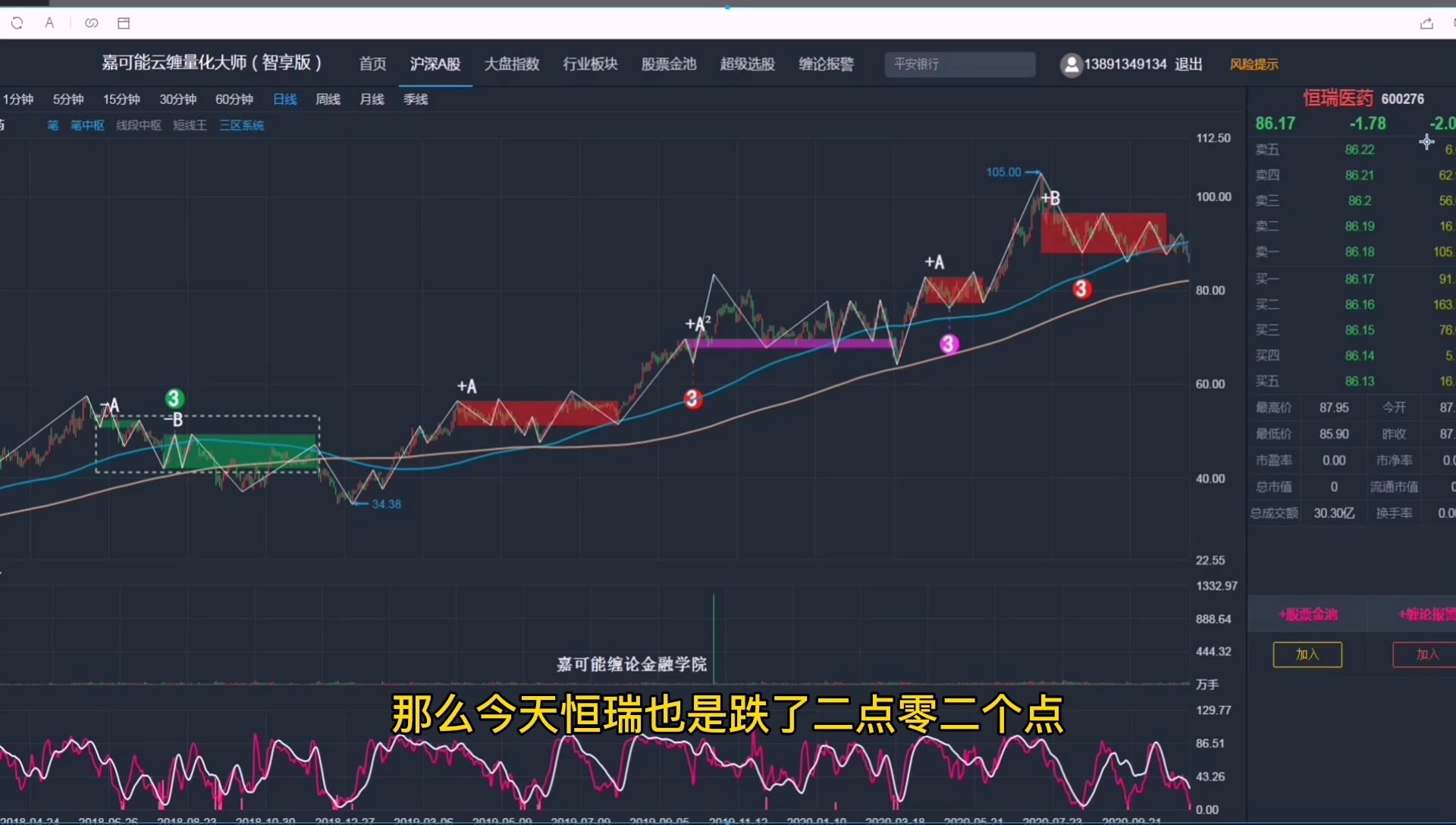This screenshot has width=1456, height=825.
Task: Toggle the 三区系统 overlay
Action: pos(242,125)
